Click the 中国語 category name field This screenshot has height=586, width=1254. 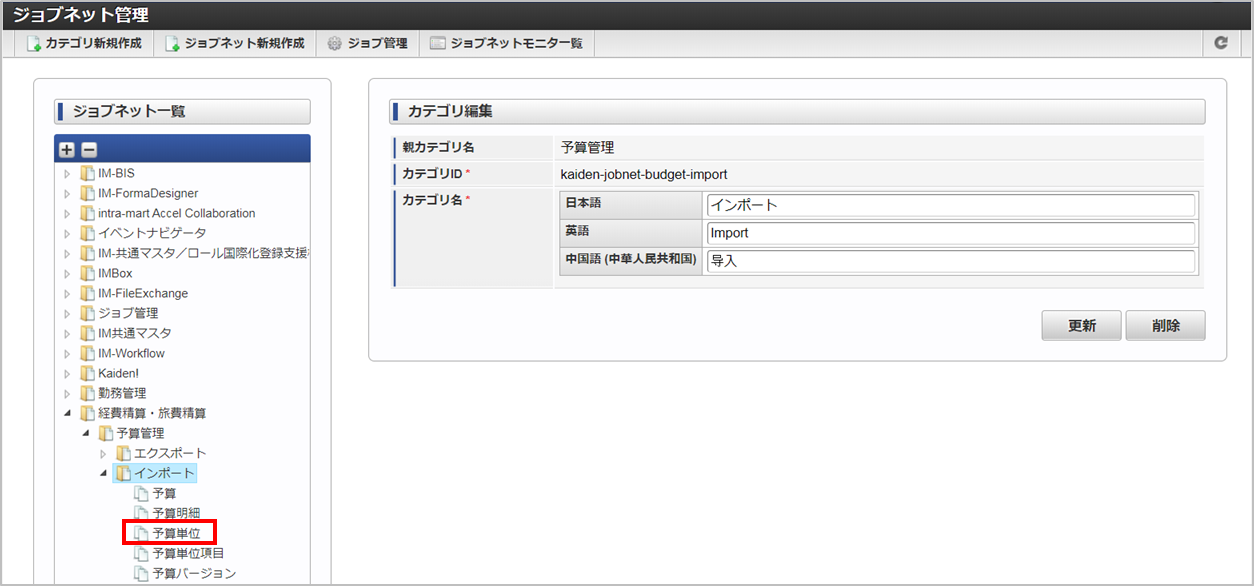950,261
